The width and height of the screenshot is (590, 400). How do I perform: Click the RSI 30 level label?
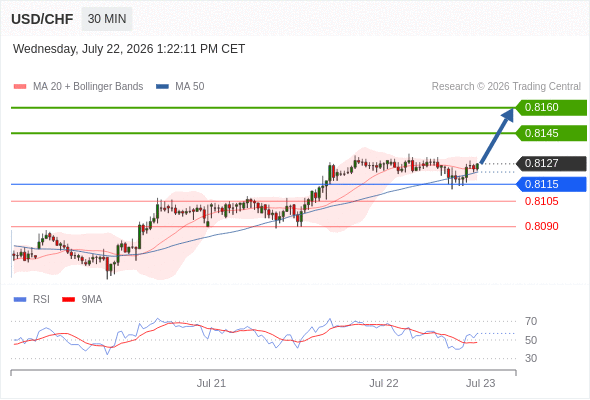tap(531, 358)
